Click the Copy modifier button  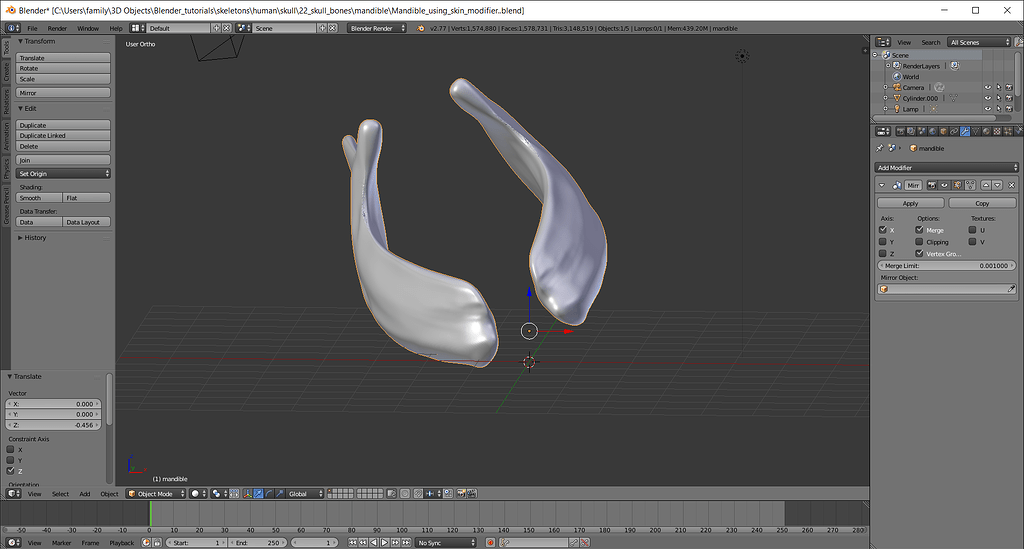(x=982, y=203)
